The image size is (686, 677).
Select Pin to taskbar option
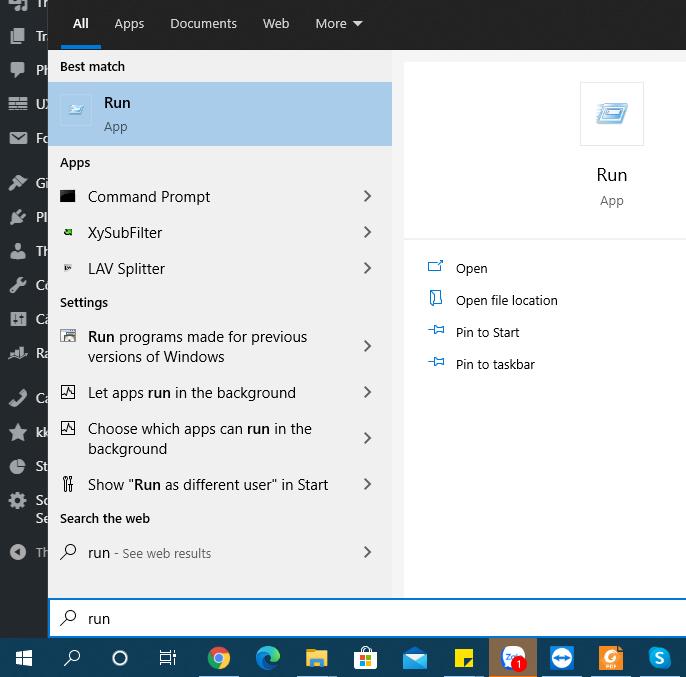pyautogui.click(x=495, y=365)
